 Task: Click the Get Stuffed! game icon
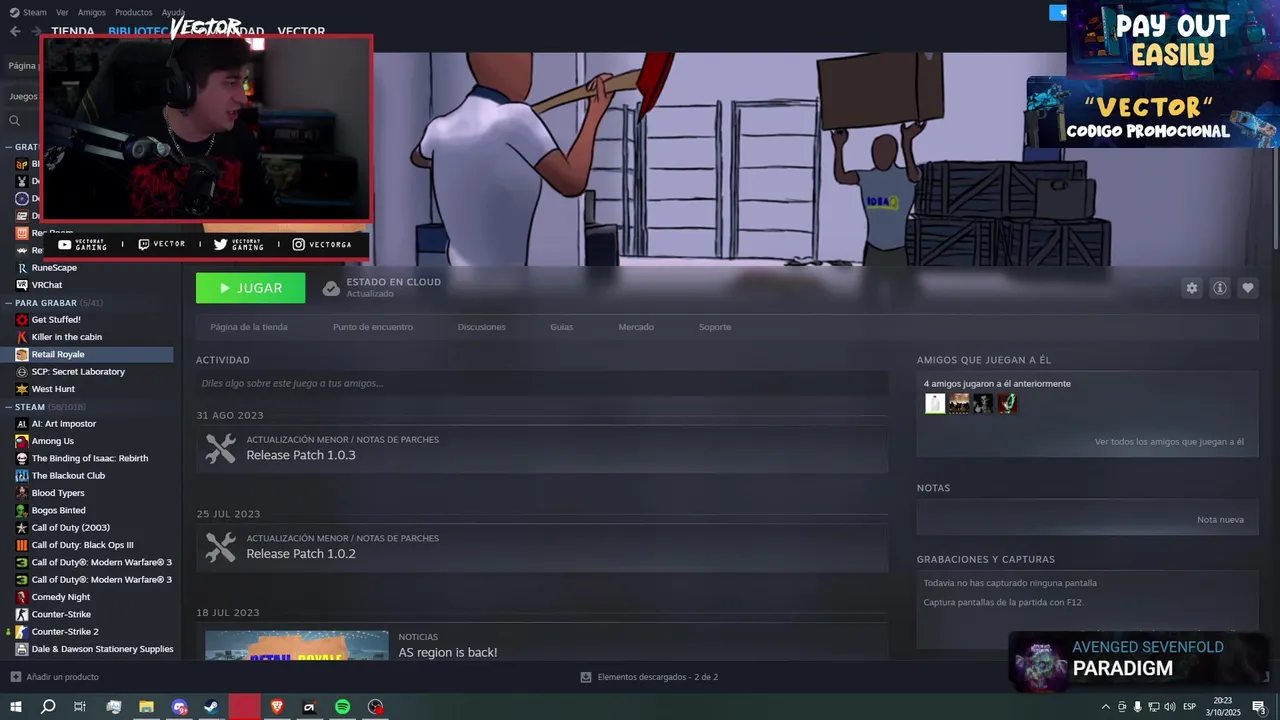point(22,320)
